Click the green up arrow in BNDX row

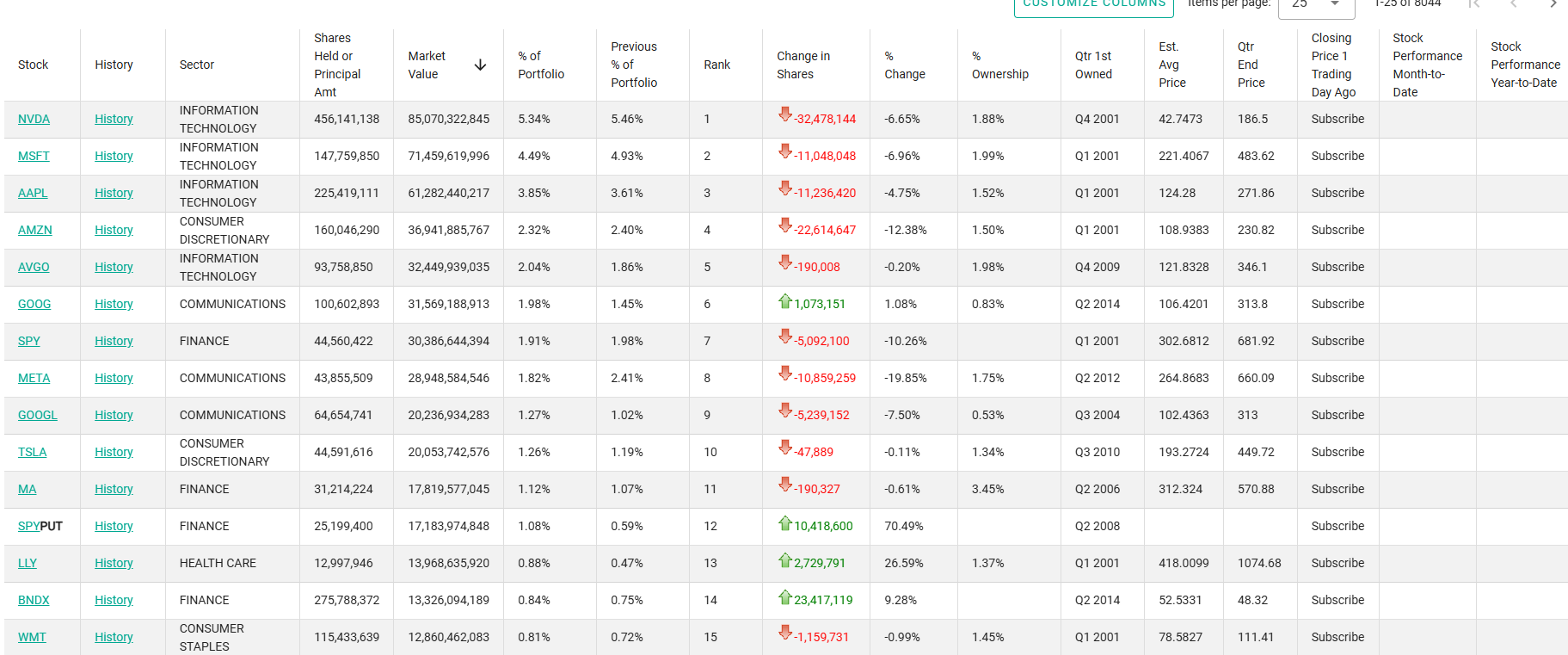coord(784,597)
